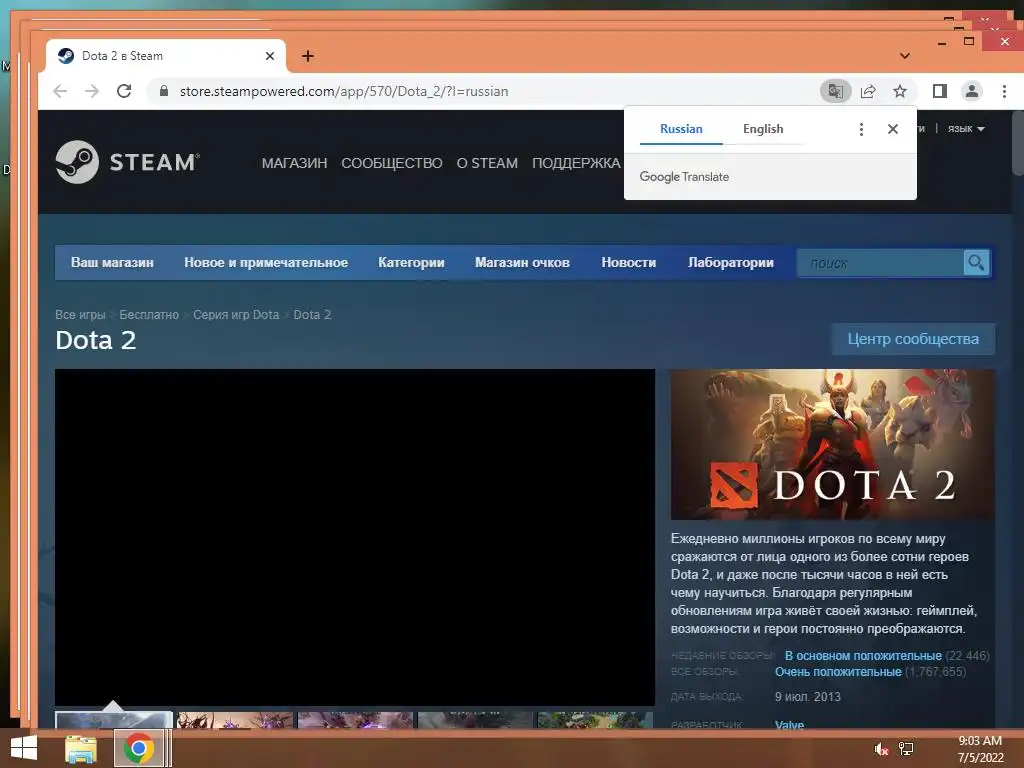Open File Explorer from taskbar
1024x768 pixels.
tap(81, 749)
